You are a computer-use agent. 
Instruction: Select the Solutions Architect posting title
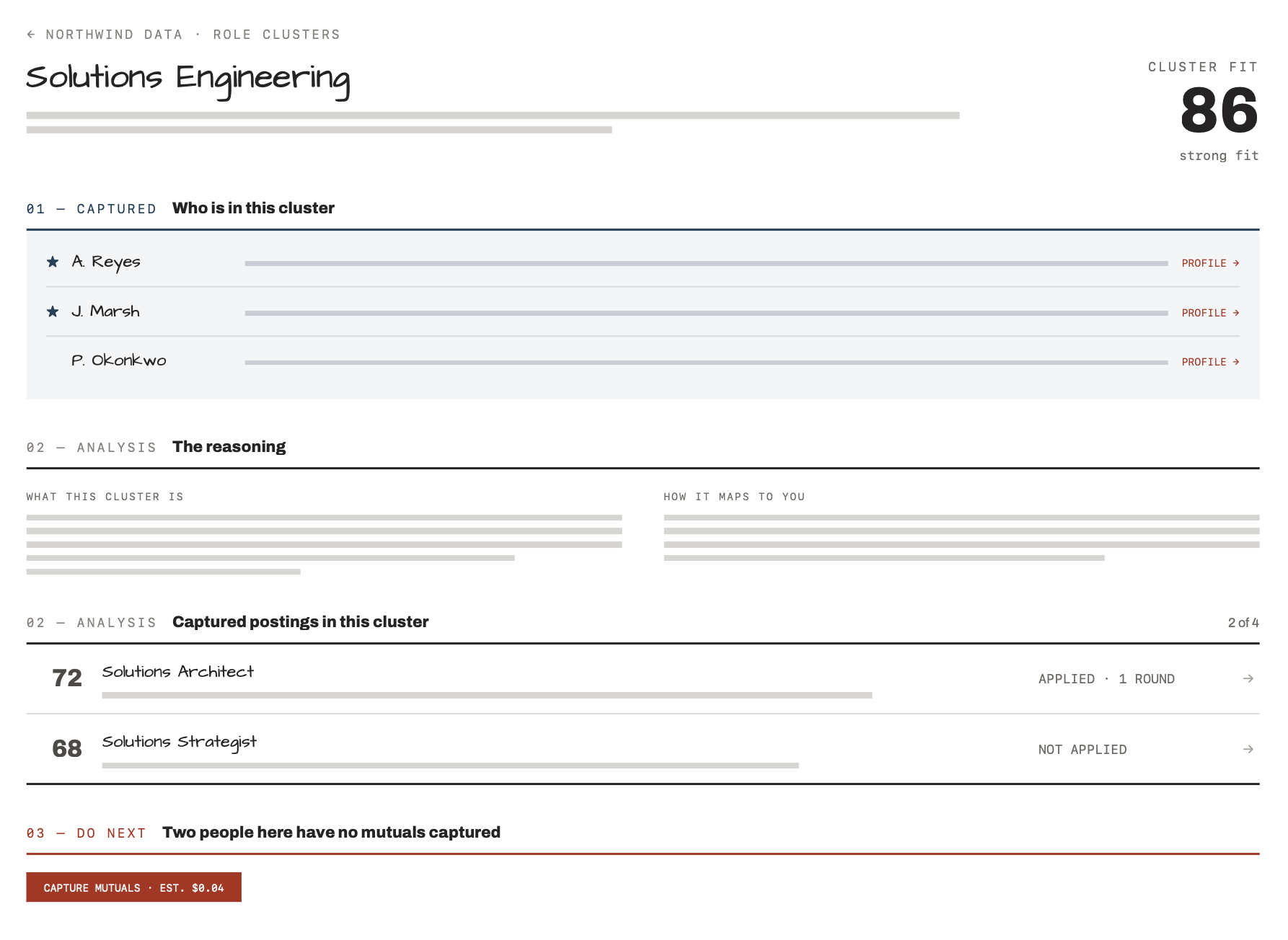point(178,672)
